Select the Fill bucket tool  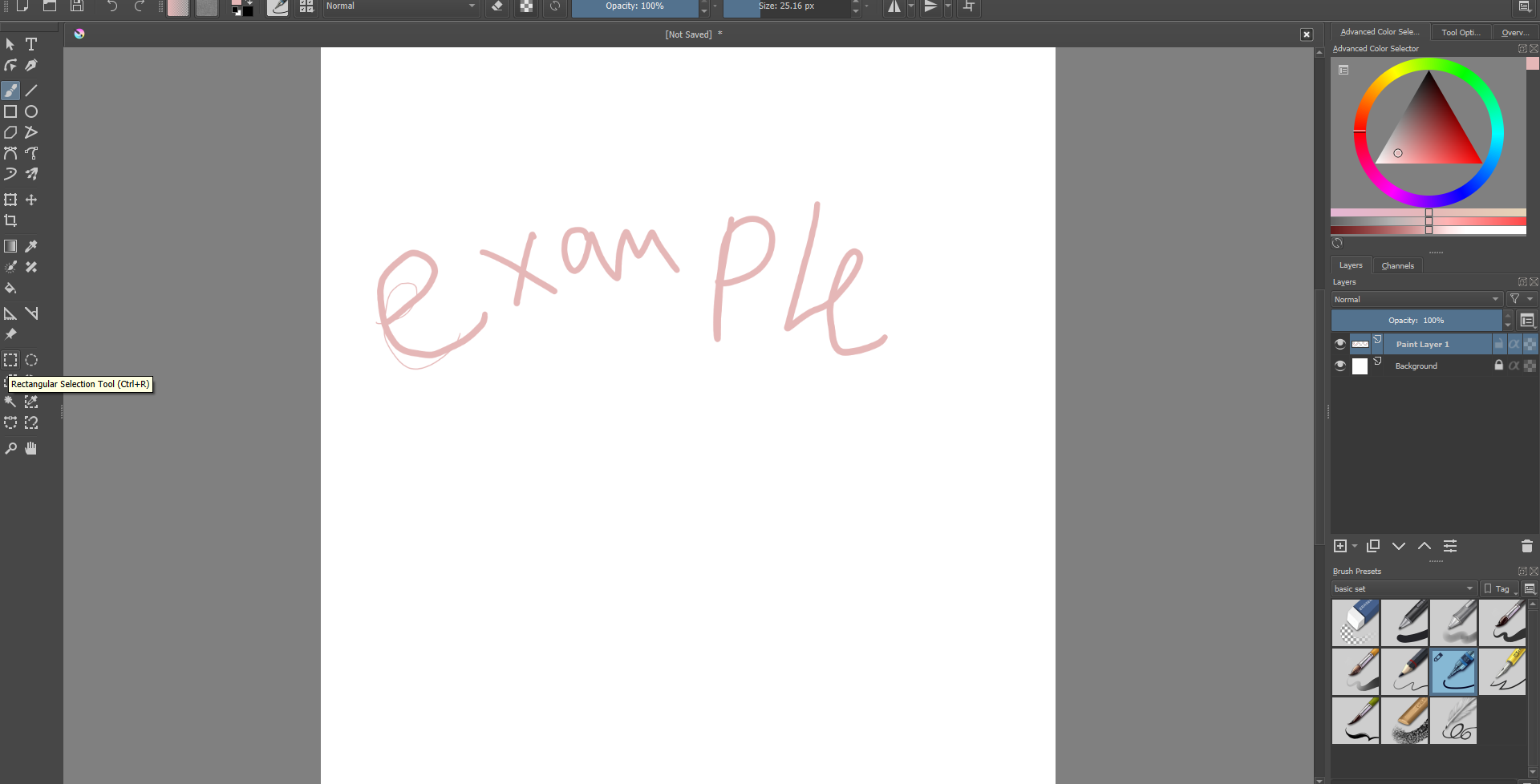point(10,288)
